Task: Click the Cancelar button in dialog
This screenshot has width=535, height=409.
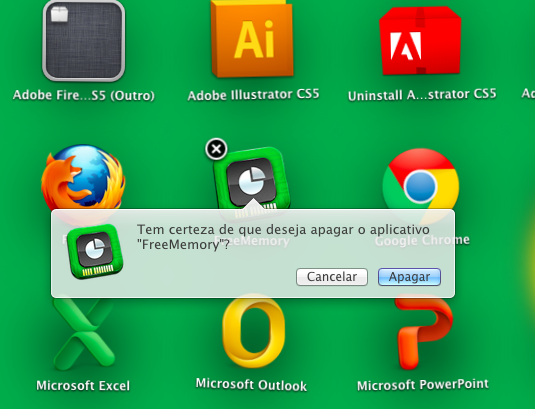Action: click(x=332, y=277)
